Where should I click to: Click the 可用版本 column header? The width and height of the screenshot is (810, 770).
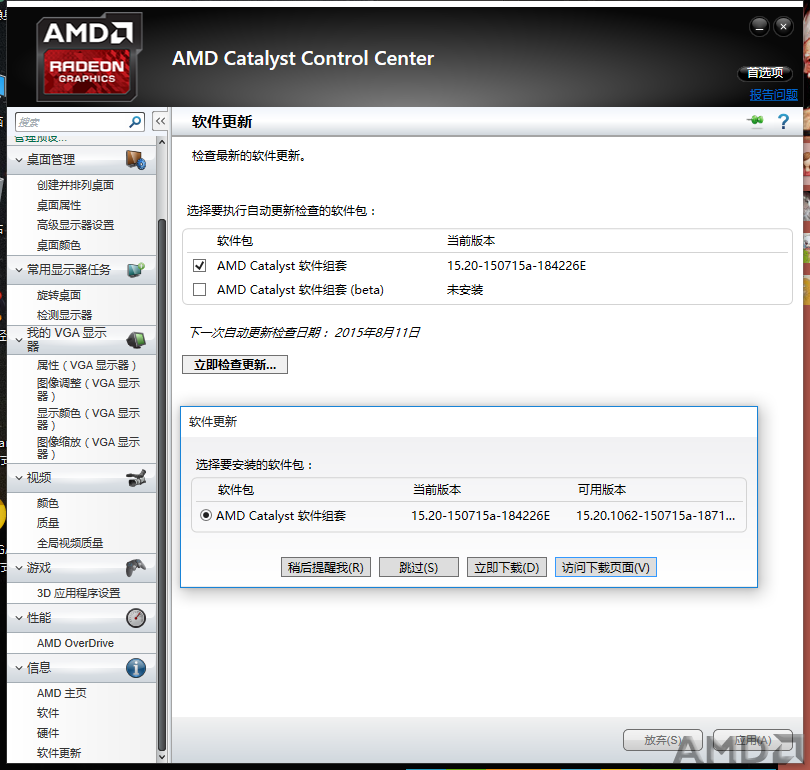(602, 490)
